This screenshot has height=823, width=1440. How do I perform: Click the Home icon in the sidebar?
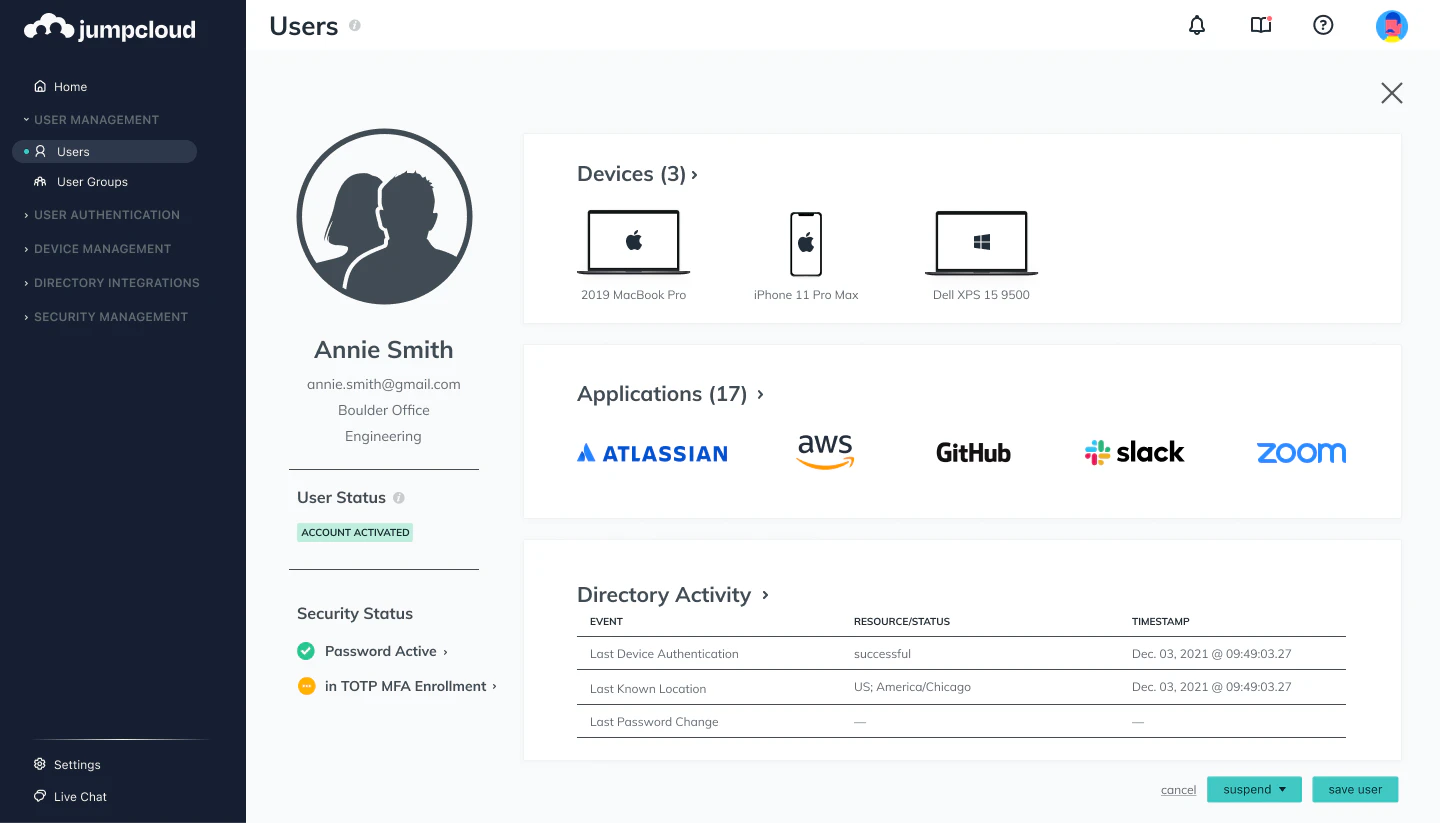tap(39, 86)
